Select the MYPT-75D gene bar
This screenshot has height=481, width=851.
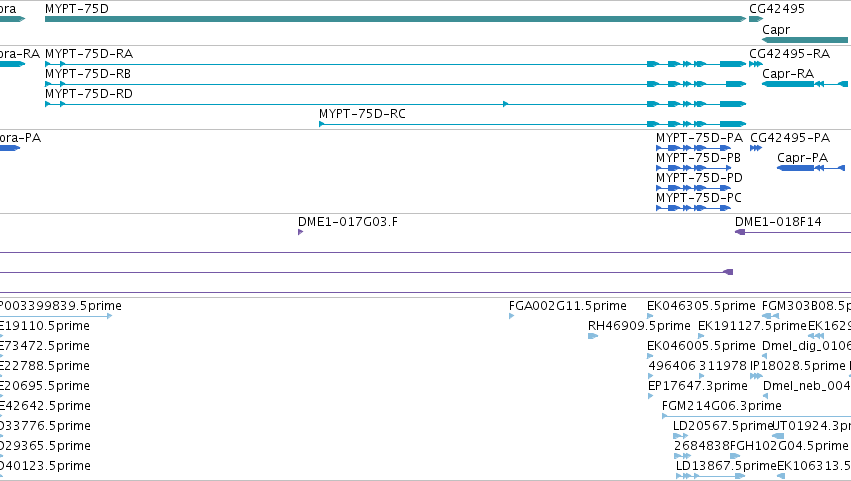(x=396, y=19)
